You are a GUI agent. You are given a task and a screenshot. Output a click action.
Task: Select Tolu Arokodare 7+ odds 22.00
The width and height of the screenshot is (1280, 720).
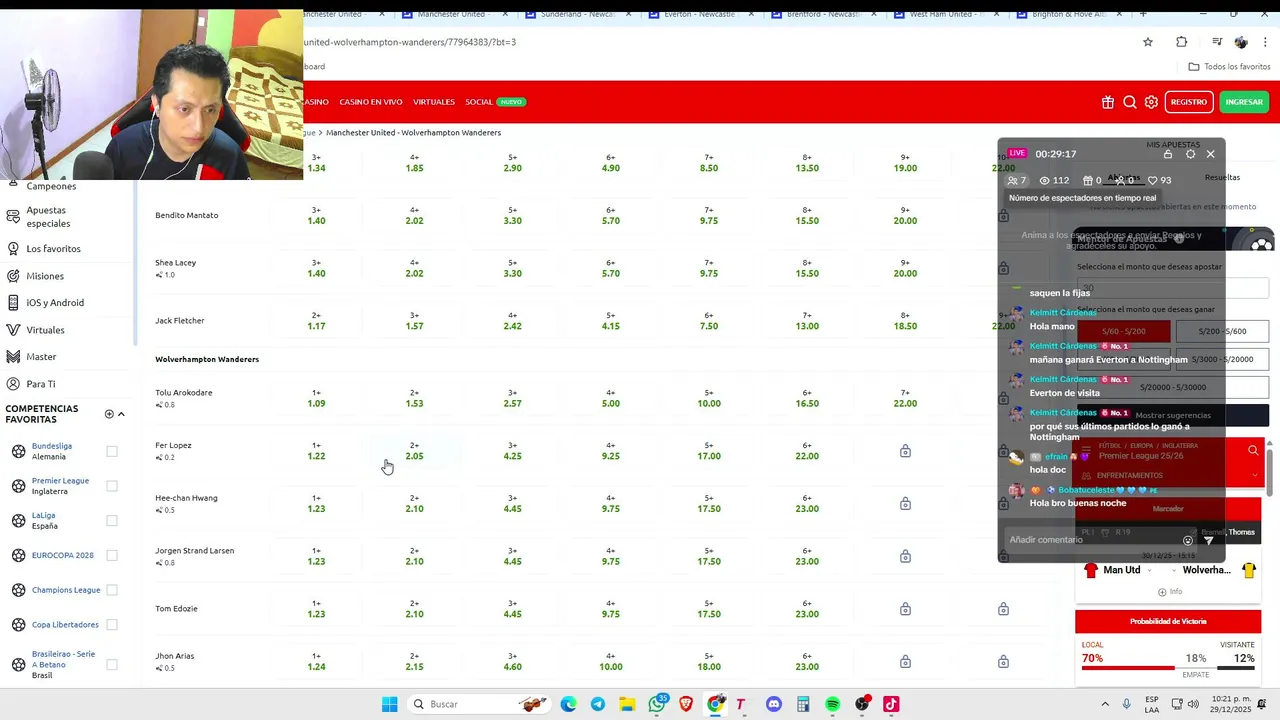tap(905, 398)
